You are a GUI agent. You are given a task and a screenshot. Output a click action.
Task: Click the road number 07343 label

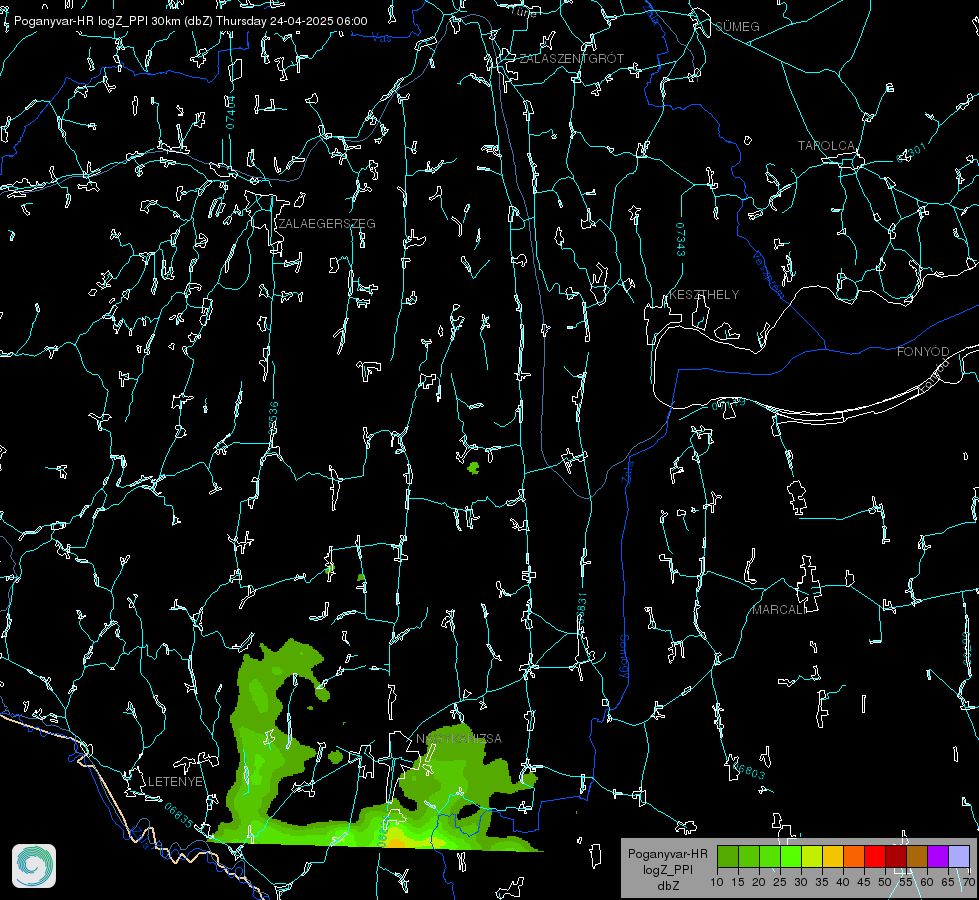point(681,240)
